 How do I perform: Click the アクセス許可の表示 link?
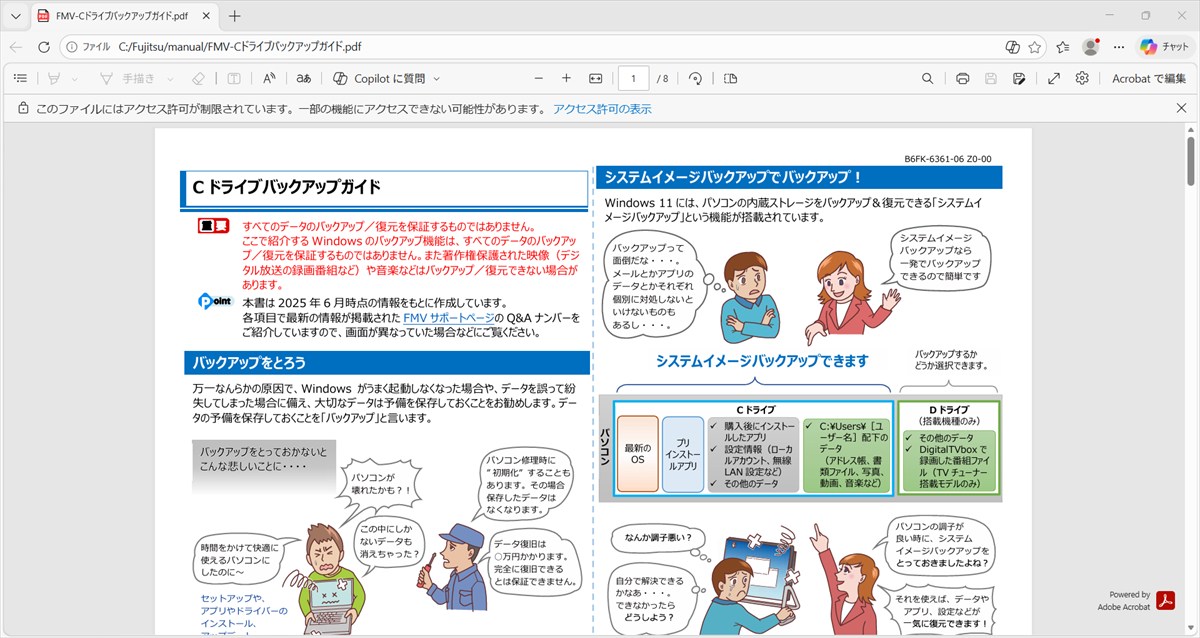[x=602, y=108]
